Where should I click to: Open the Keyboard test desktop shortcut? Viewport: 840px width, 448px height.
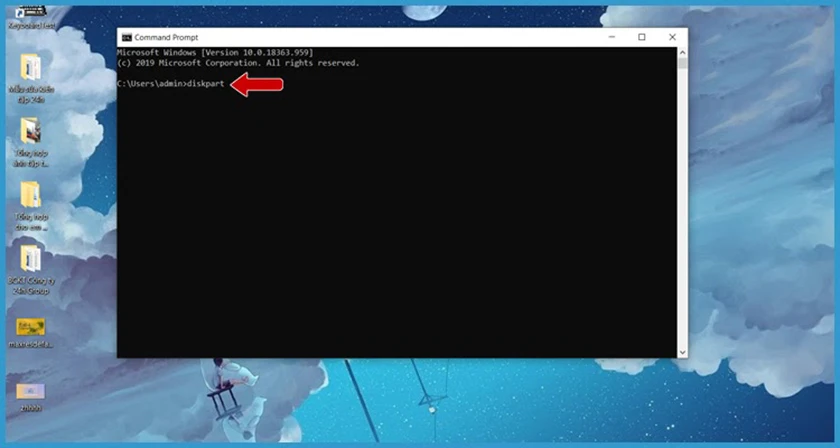click(32, 17)
